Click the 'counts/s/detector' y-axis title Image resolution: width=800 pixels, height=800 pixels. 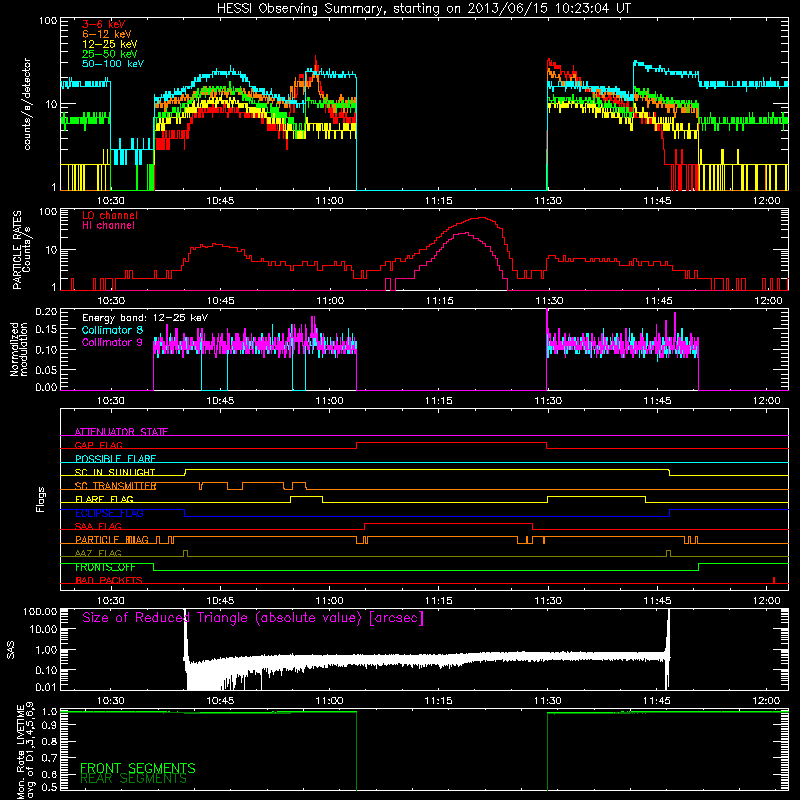tap(27, 104)
